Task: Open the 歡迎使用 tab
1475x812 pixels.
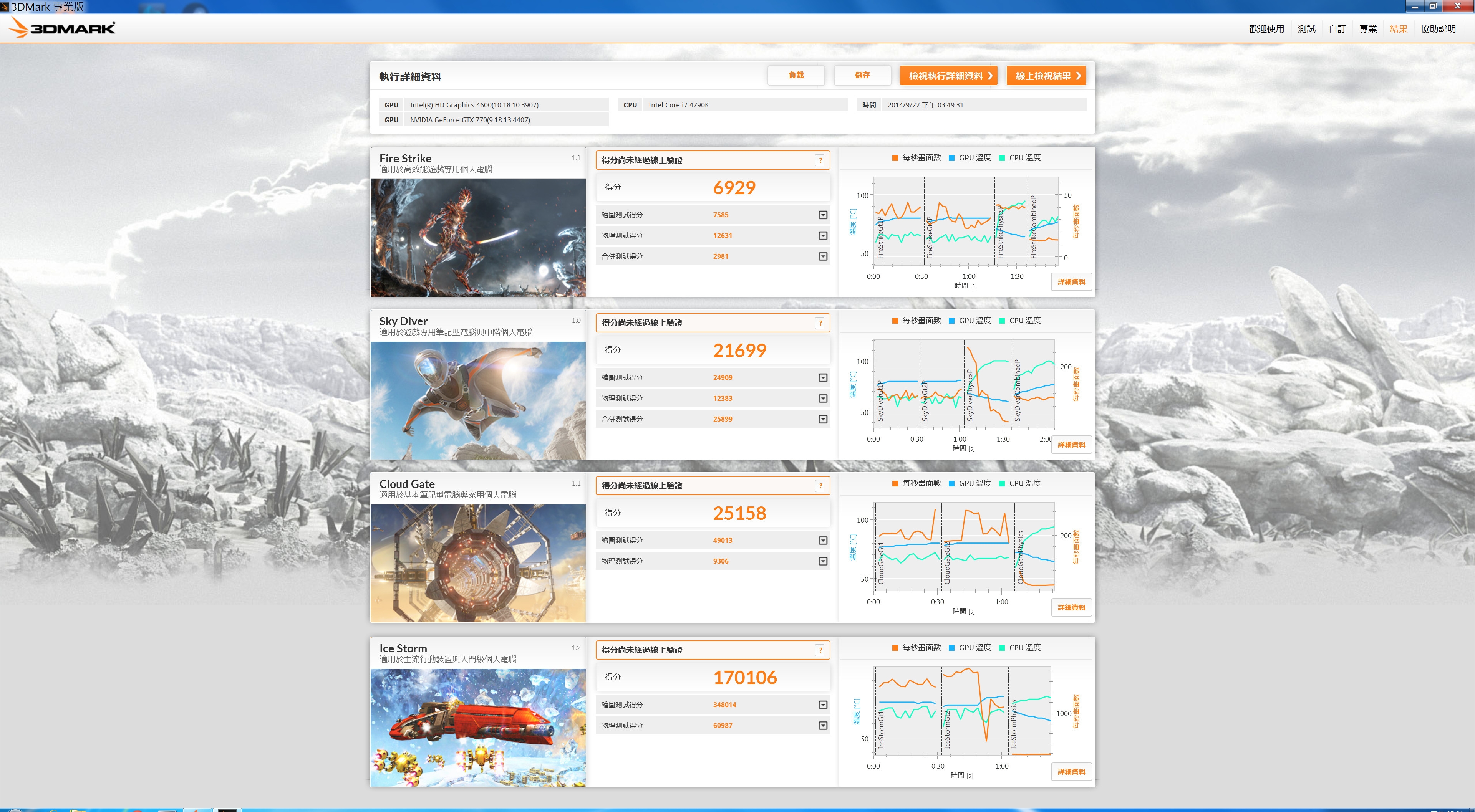Action: point(1266,29)
